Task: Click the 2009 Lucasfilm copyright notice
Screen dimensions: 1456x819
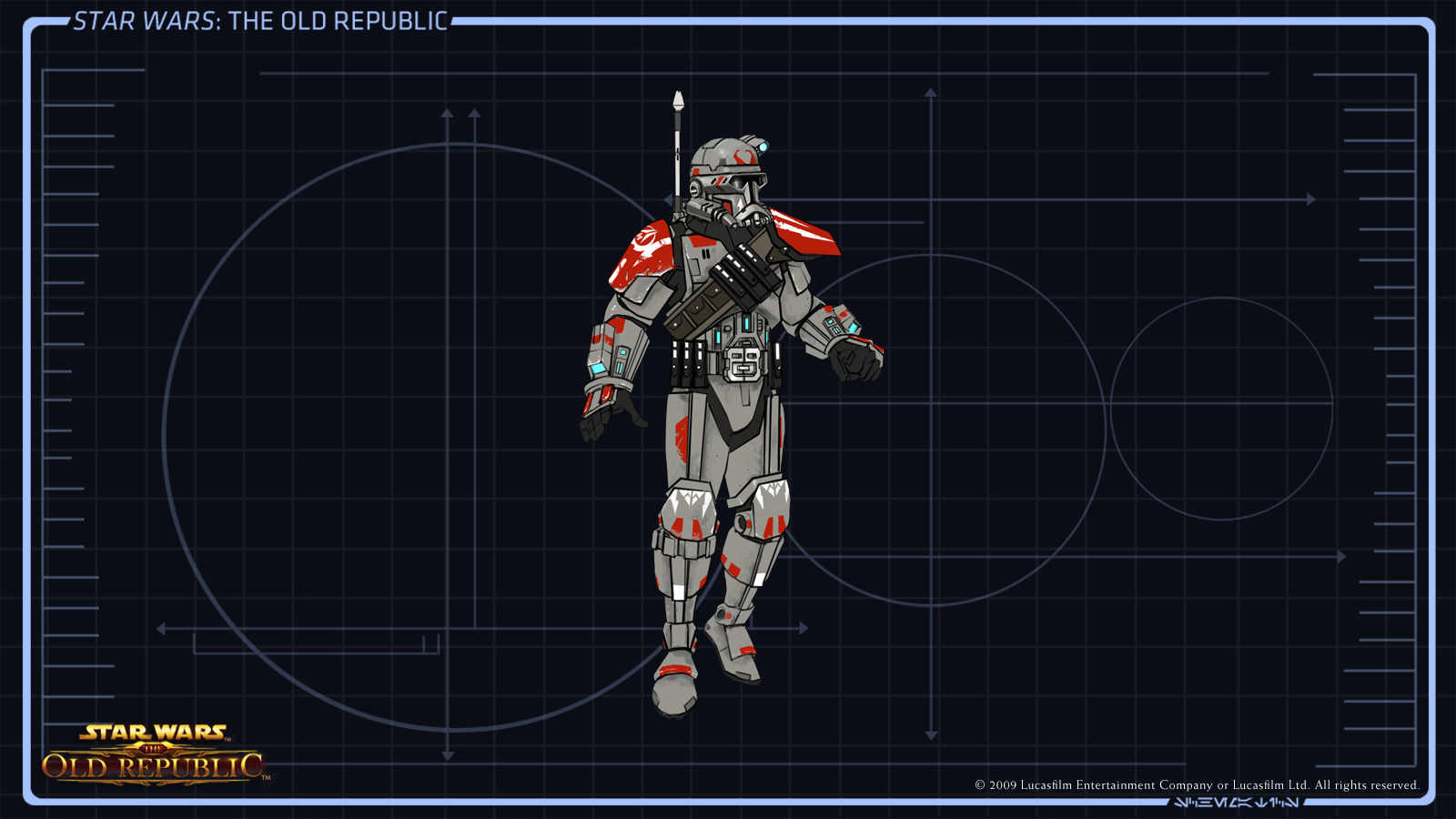Action: (x=1197, y=784)
